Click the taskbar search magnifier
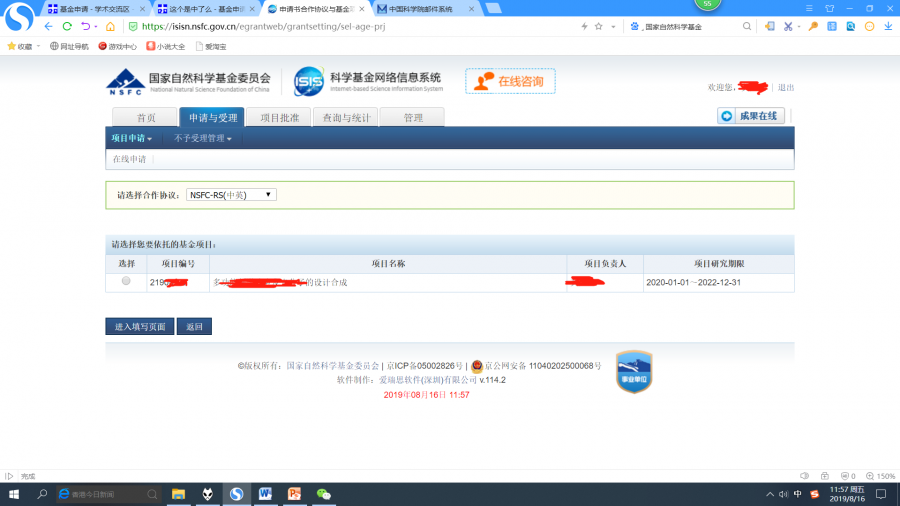Screen dimensions: 900x506 point(42,494)
